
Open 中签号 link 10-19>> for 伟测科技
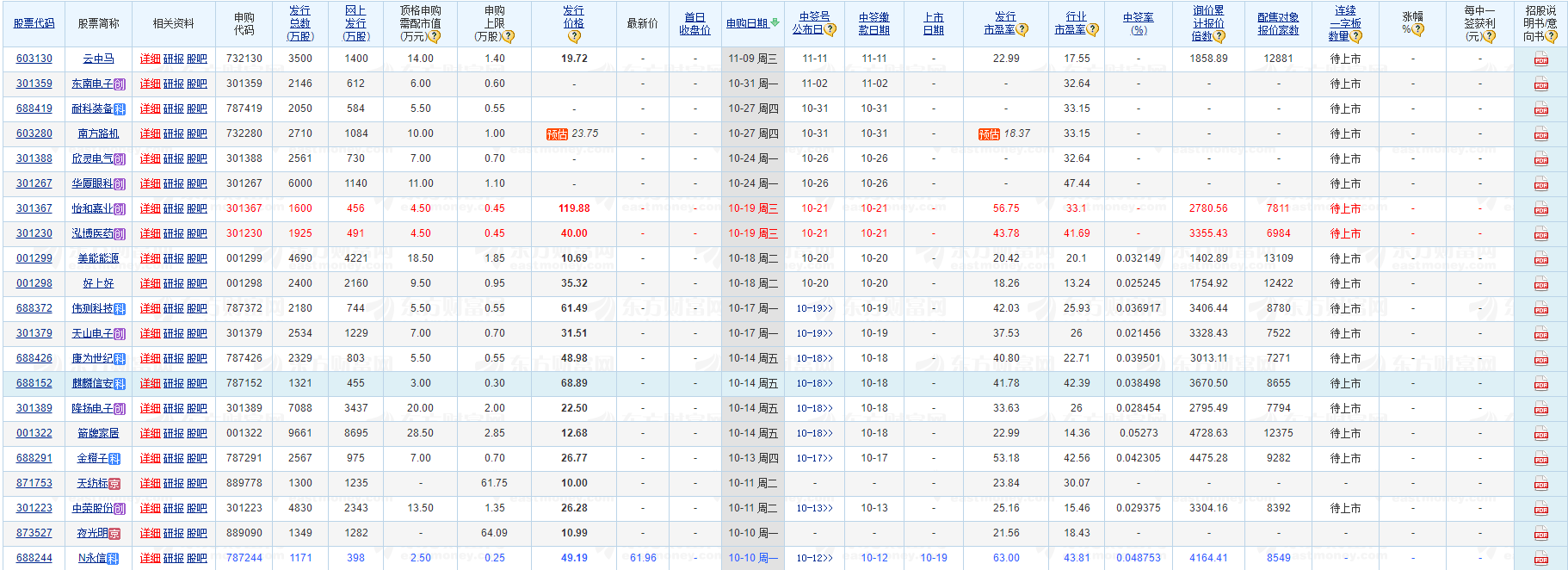814,308
